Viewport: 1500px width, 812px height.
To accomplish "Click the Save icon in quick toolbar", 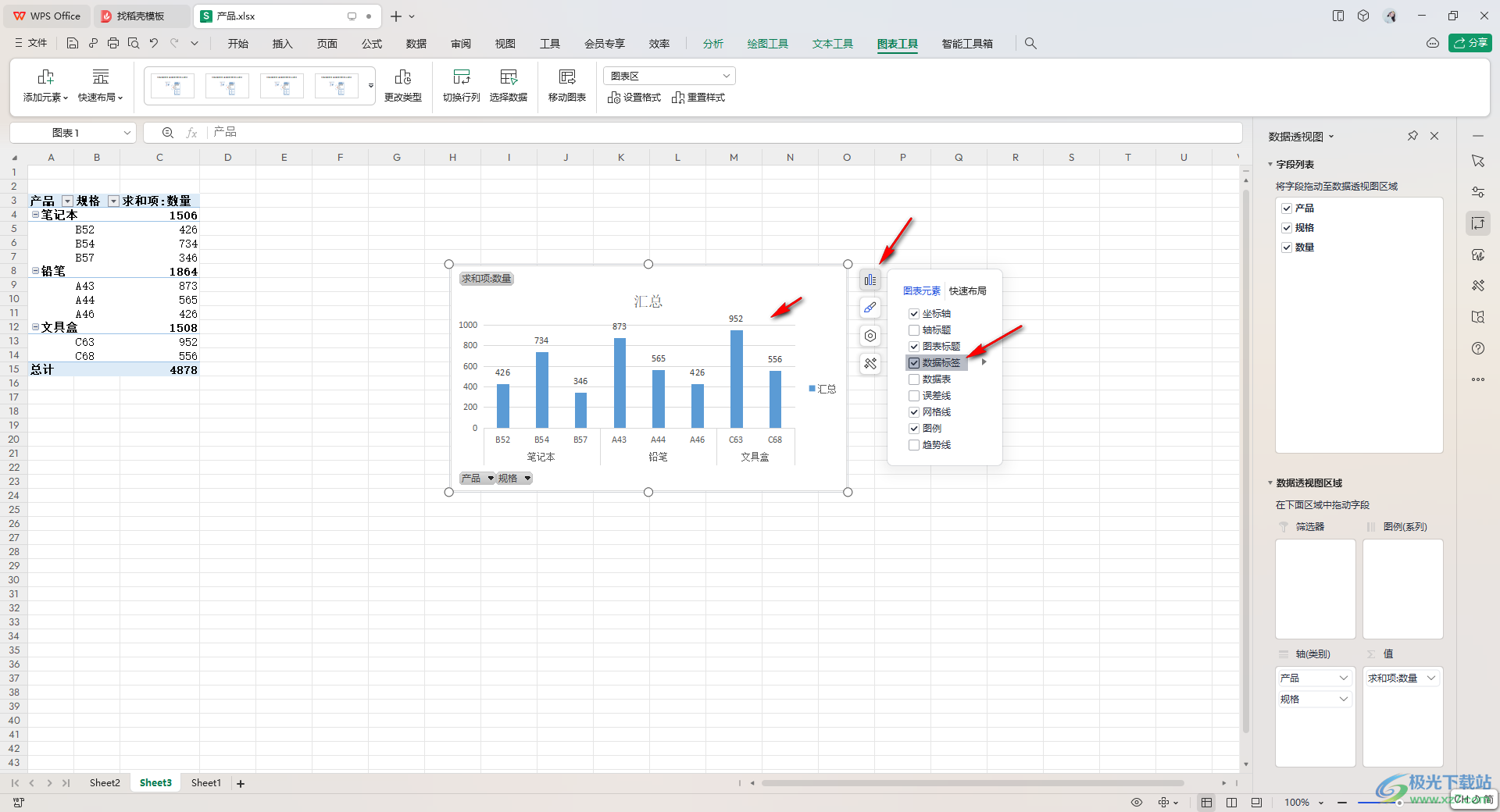I will pyautogui.click(x=73, y=44).
